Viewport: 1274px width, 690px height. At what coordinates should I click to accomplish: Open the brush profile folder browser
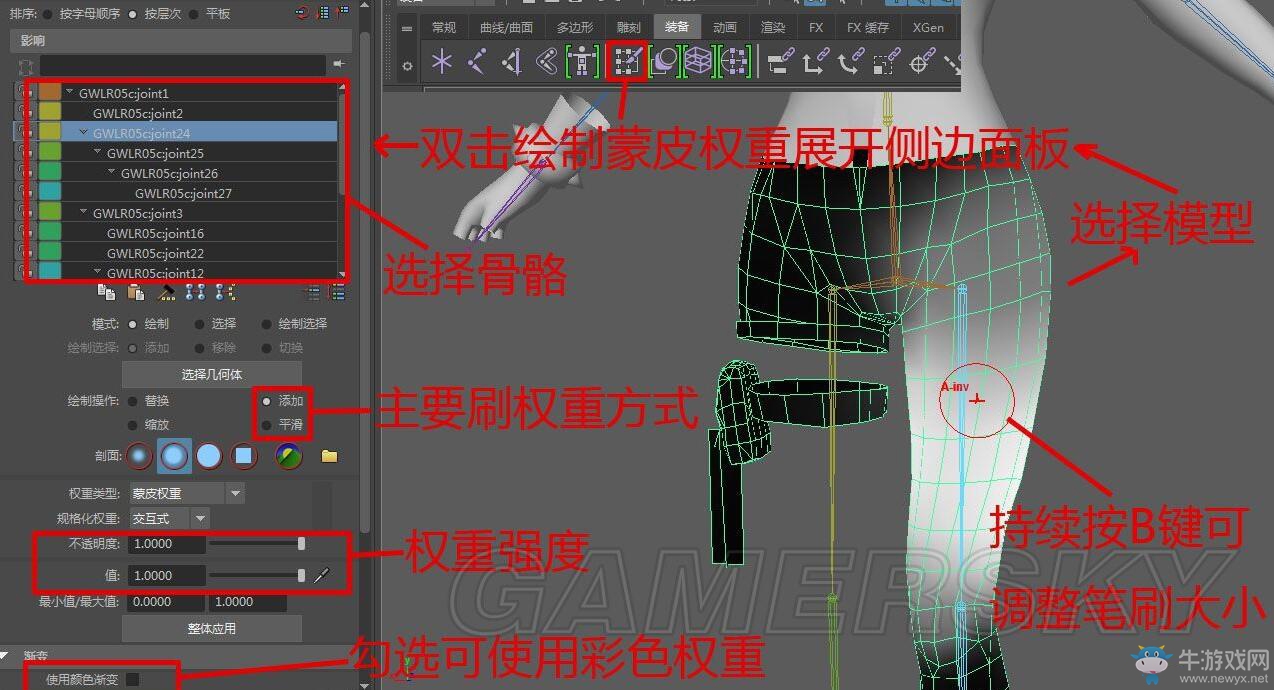coord(329,456)
